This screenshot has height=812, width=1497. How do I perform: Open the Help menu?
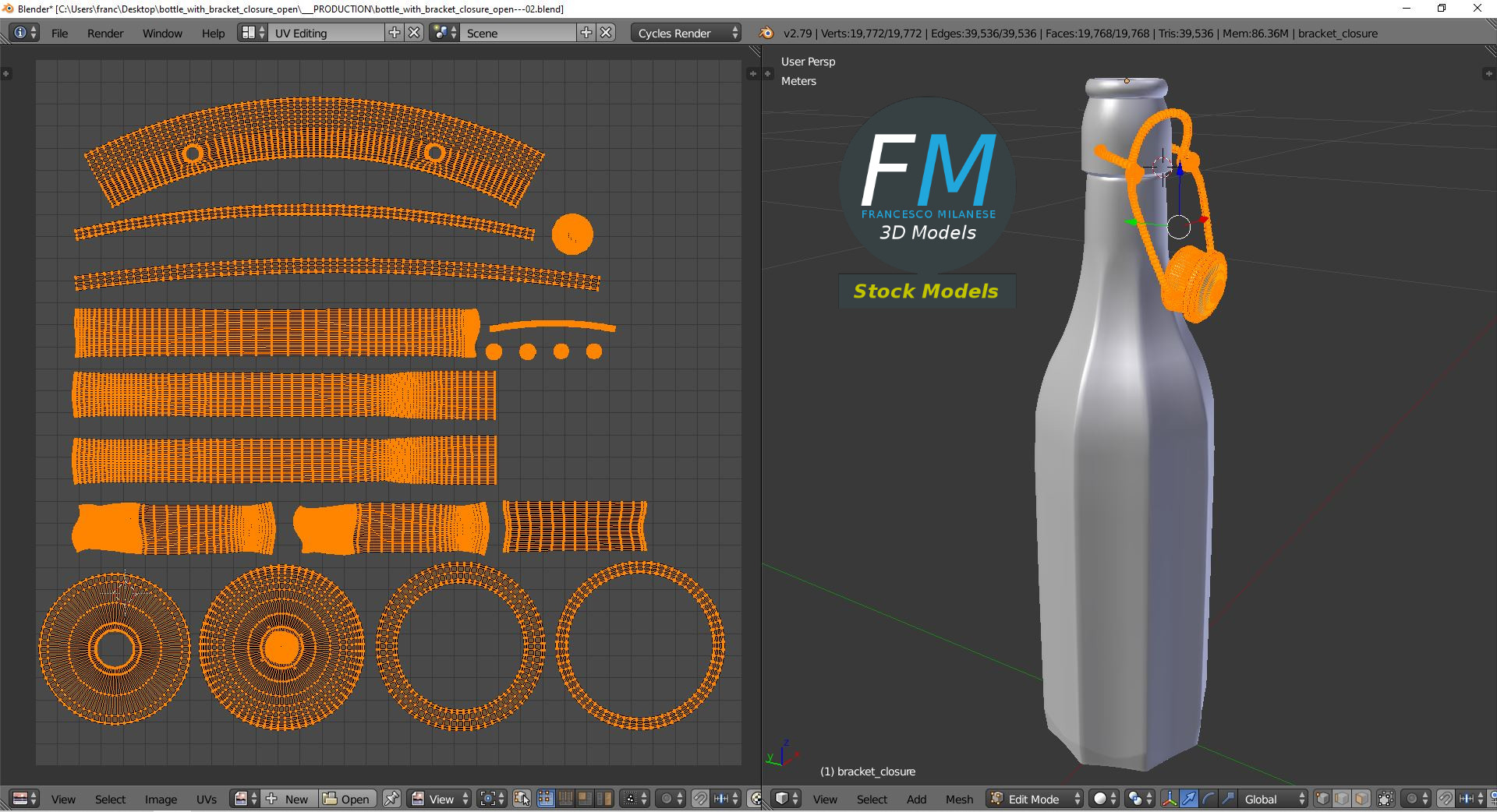213,34
